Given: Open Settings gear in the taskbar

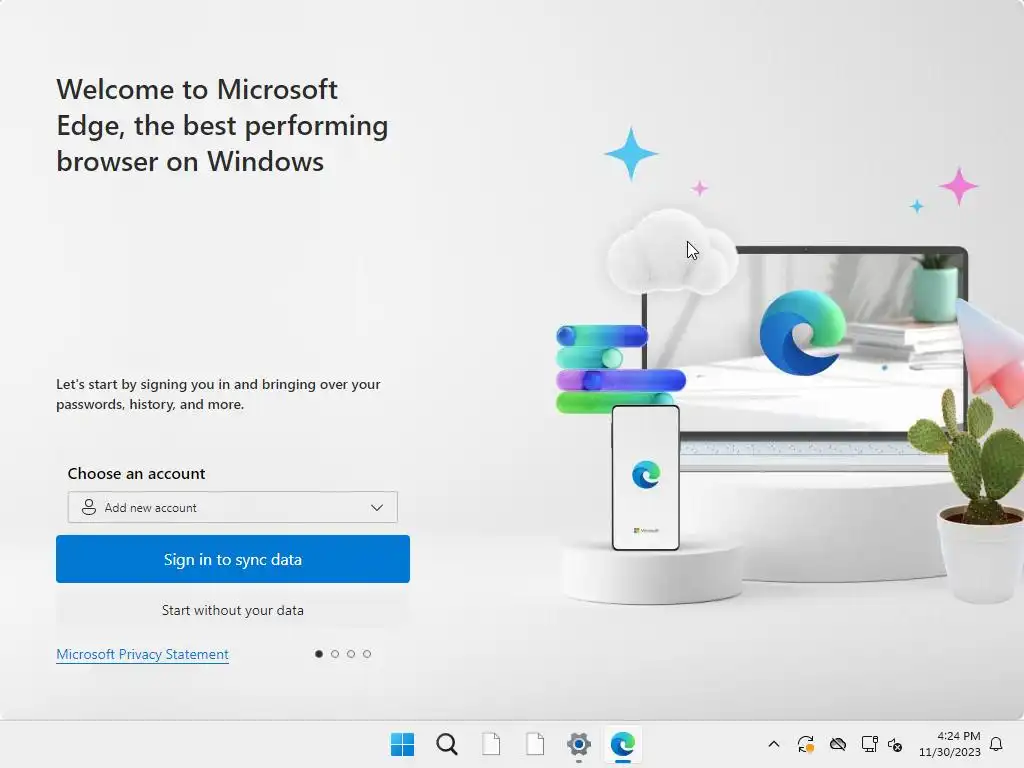Looking at the screenshot, I should [x=579, y=744].
